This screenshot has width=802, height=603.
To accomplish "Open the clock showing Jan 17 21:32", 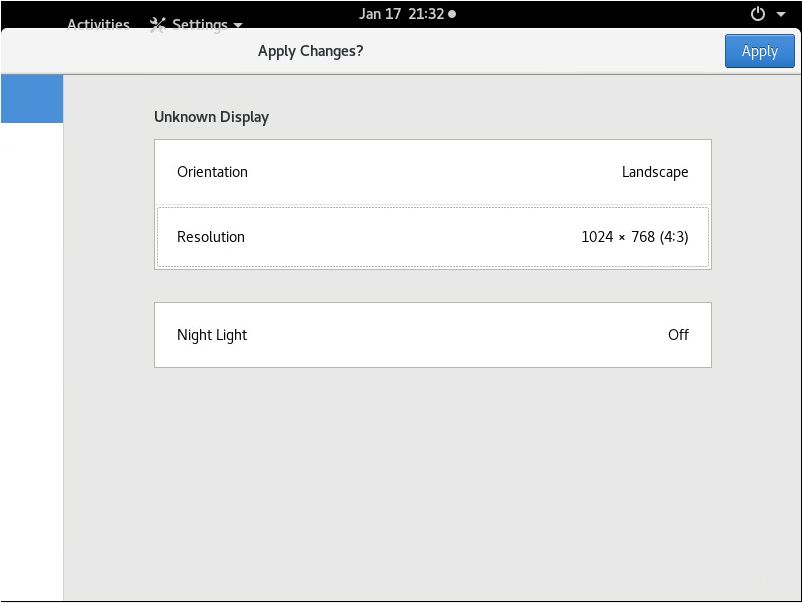I will [407, 14].
